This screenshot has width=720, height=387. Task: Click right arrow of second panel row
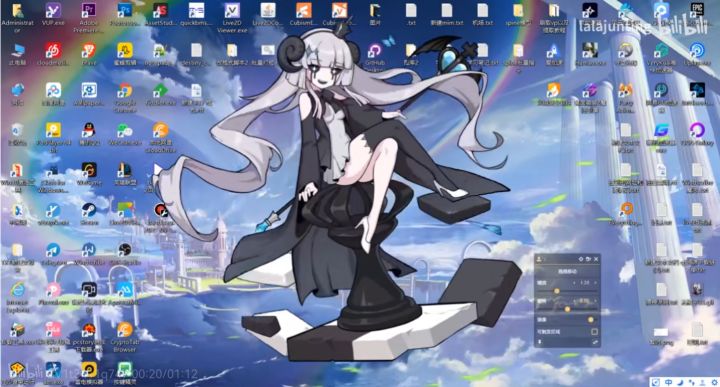tap(596, 301)
